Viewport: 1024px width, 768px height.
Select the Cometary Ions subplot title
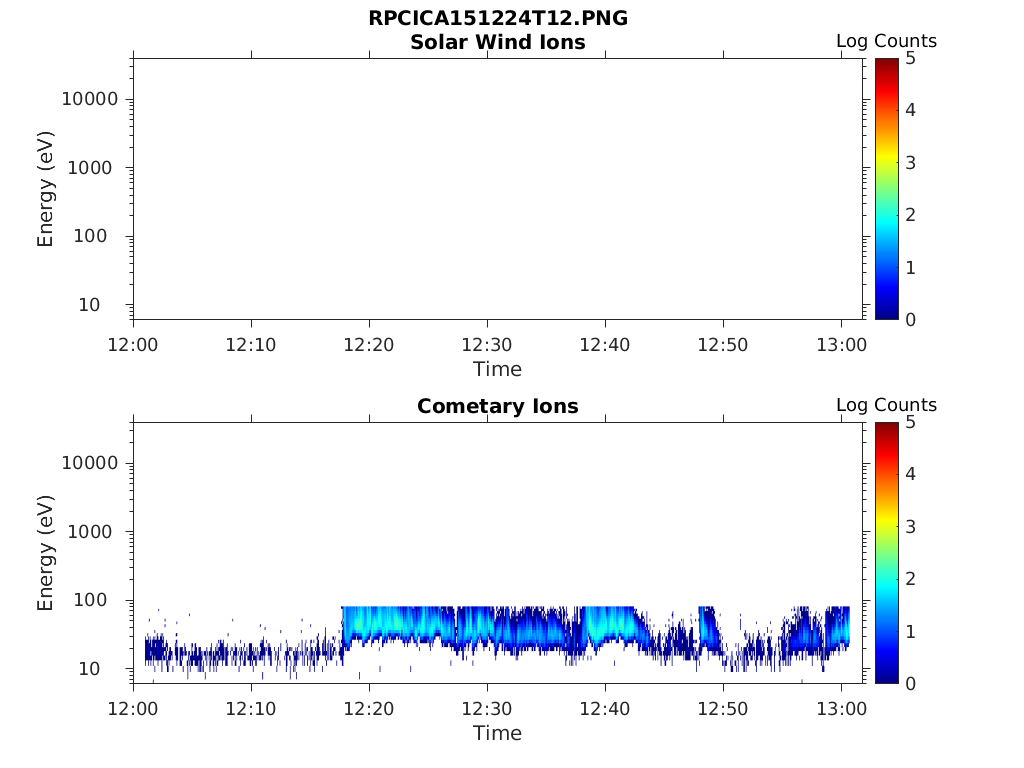tap(498, 406)
